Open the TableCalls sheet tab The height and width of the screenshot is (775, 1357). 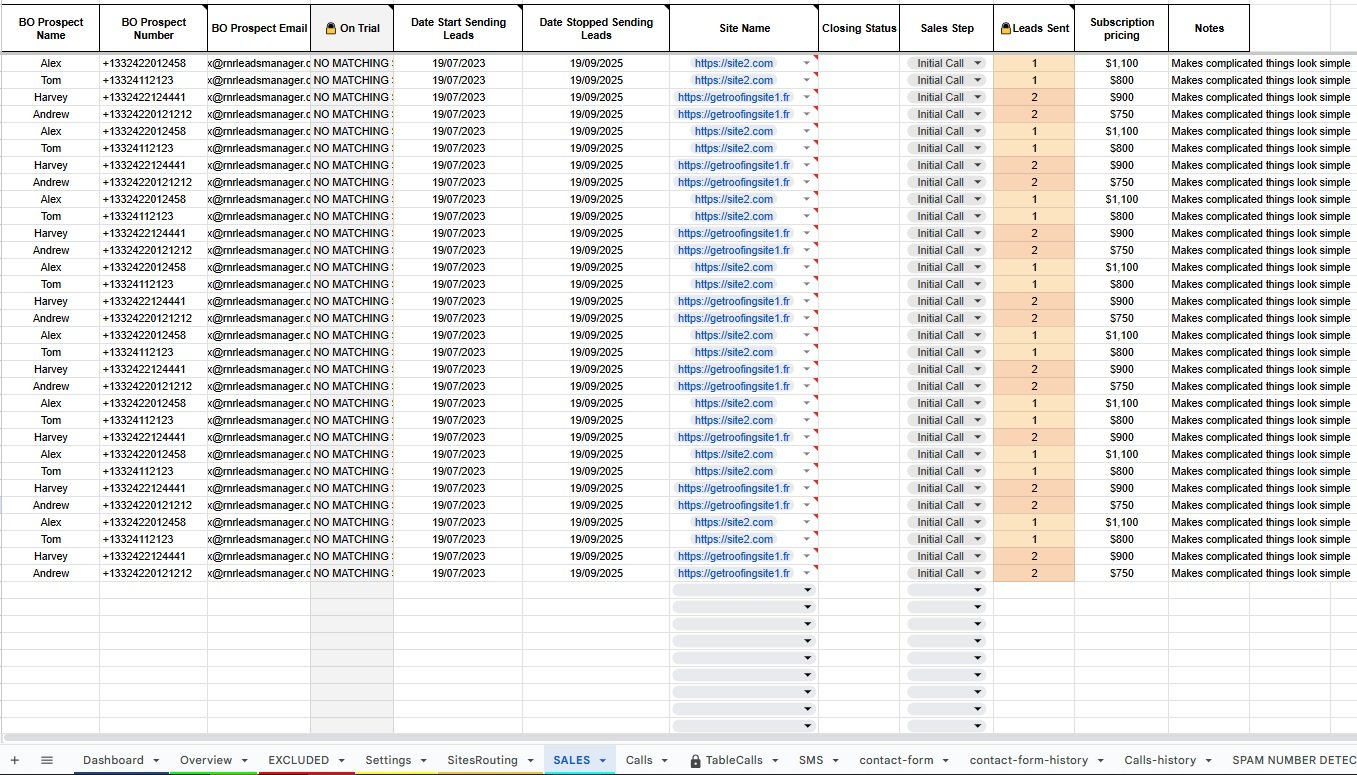734,760
